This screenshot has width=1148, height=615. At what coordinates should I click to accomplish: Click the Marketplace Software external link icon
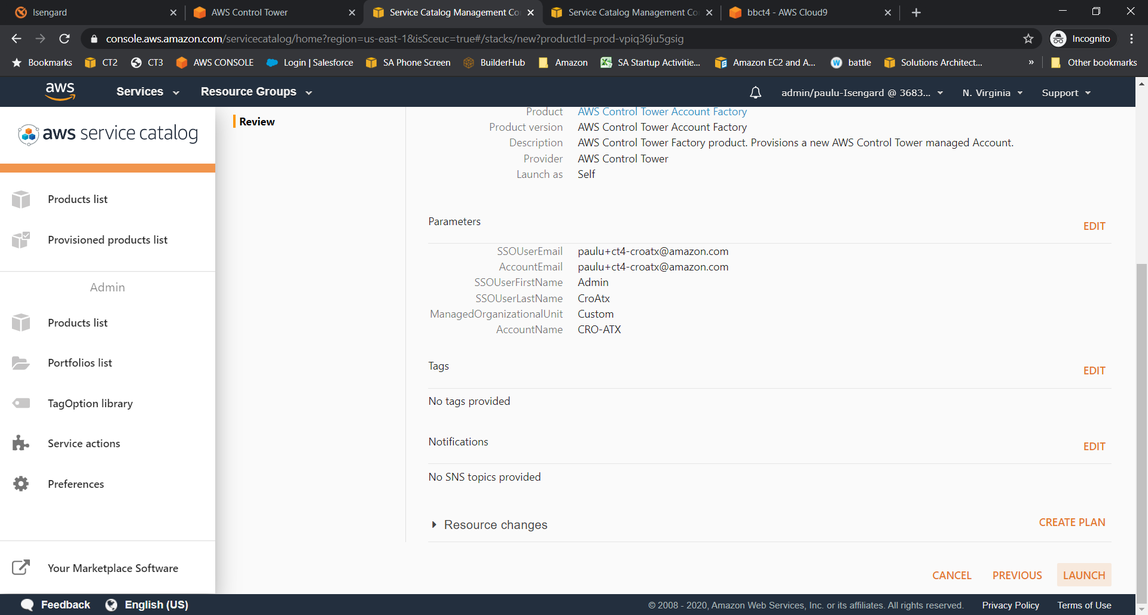(21, 567)
